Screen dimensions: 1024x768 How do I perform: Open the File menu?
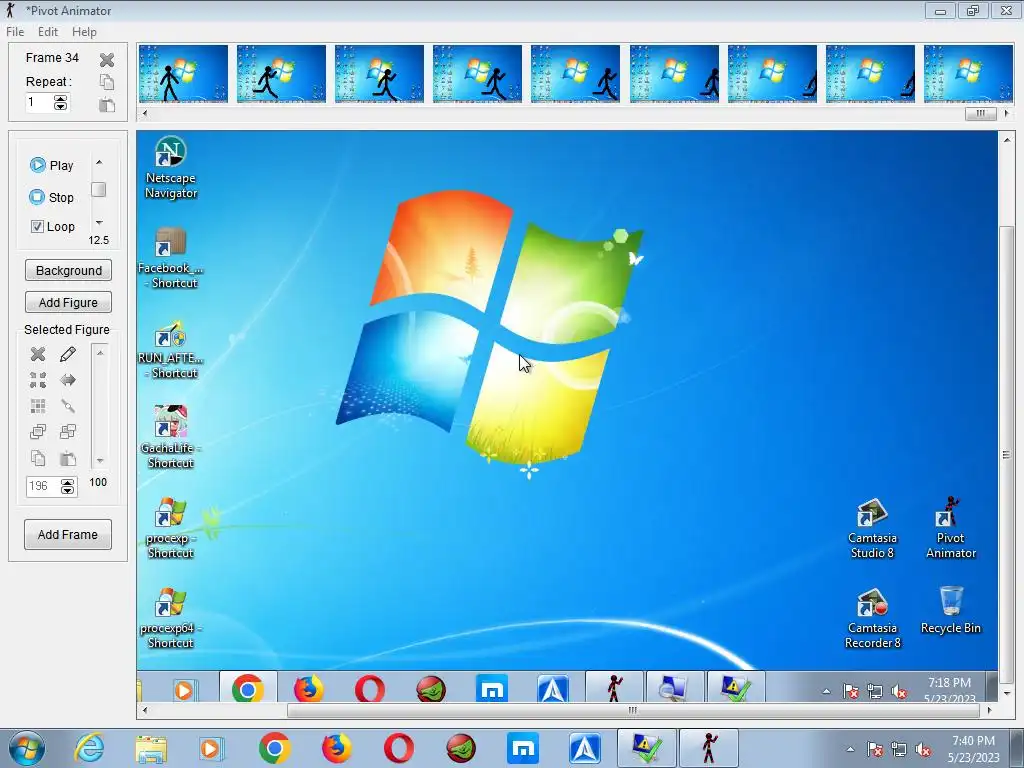pyautogui.click(x=15, y=31)
